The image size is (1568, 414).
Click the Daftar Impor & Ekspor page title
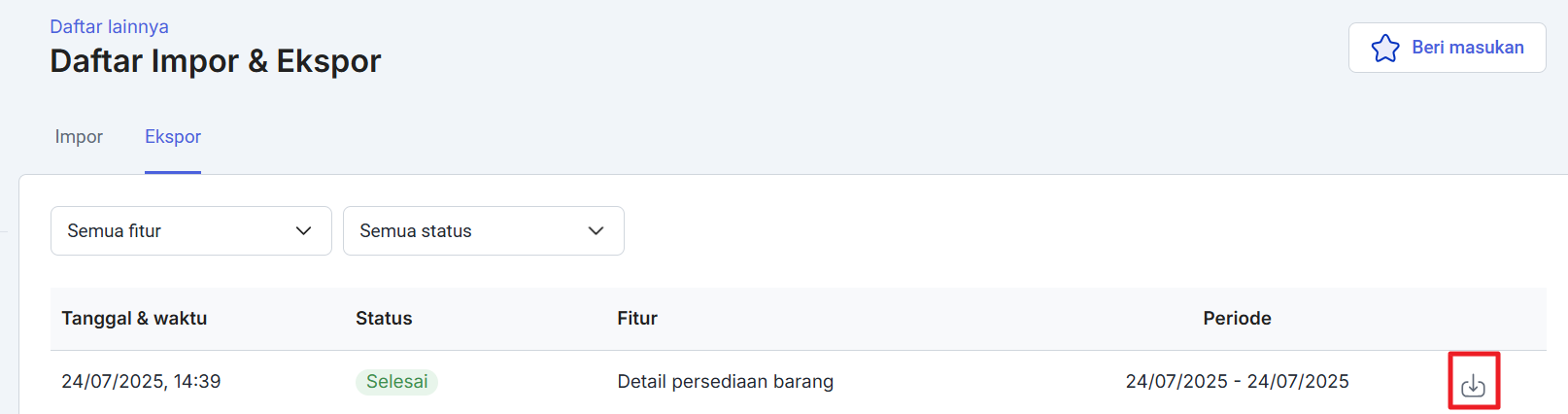point(216,61)
